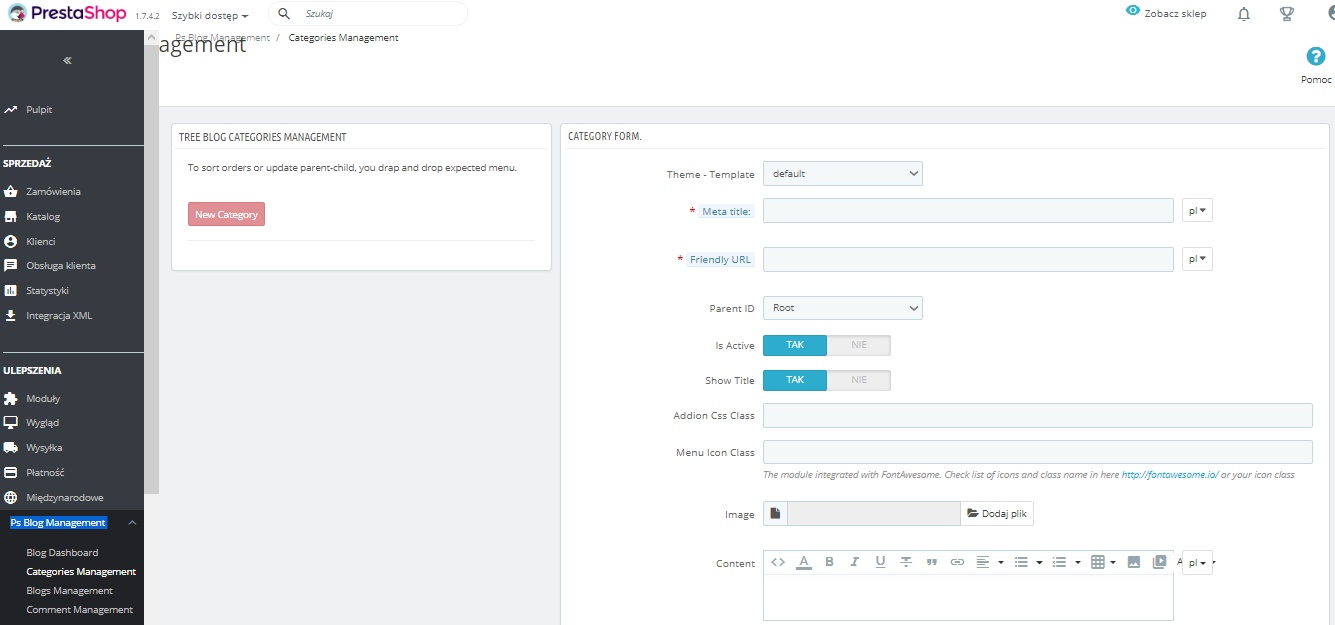Open Content language pl dropdown
This screenshot has width=1335, height=625.
[x=1197, y=562]
